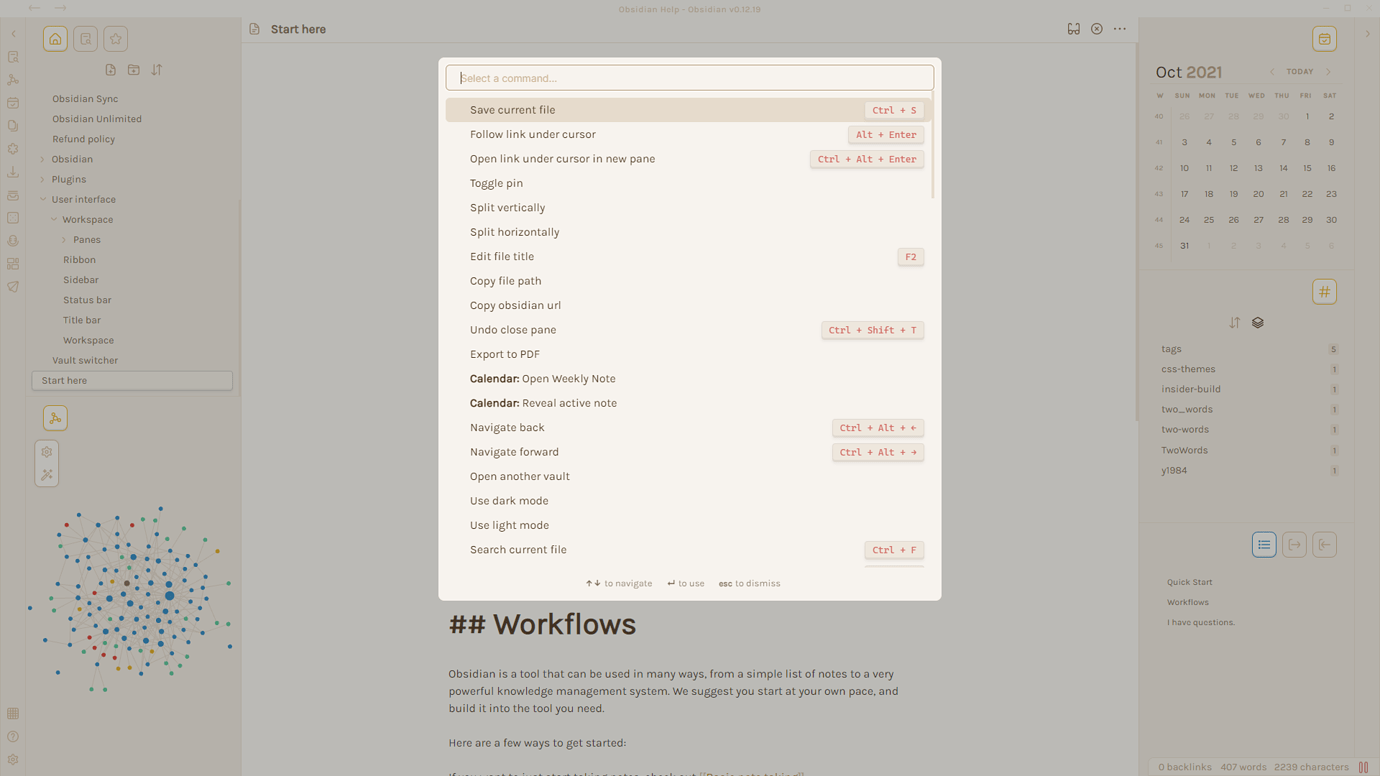1380x776 pixels.
Task: Collapse the User interface folder
Action: pos(42,199)
